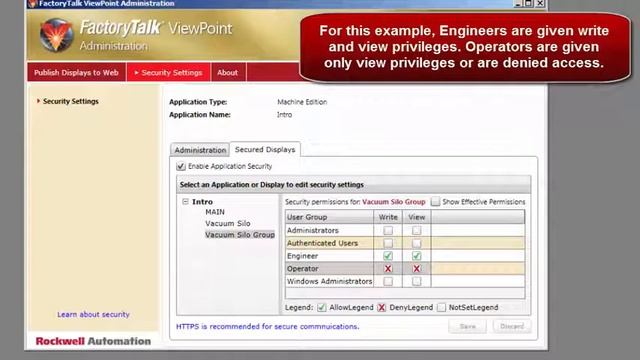The image size is (640, 360).
Task: Select the Vacuum Silo display
Action: [x=228, y=223]
